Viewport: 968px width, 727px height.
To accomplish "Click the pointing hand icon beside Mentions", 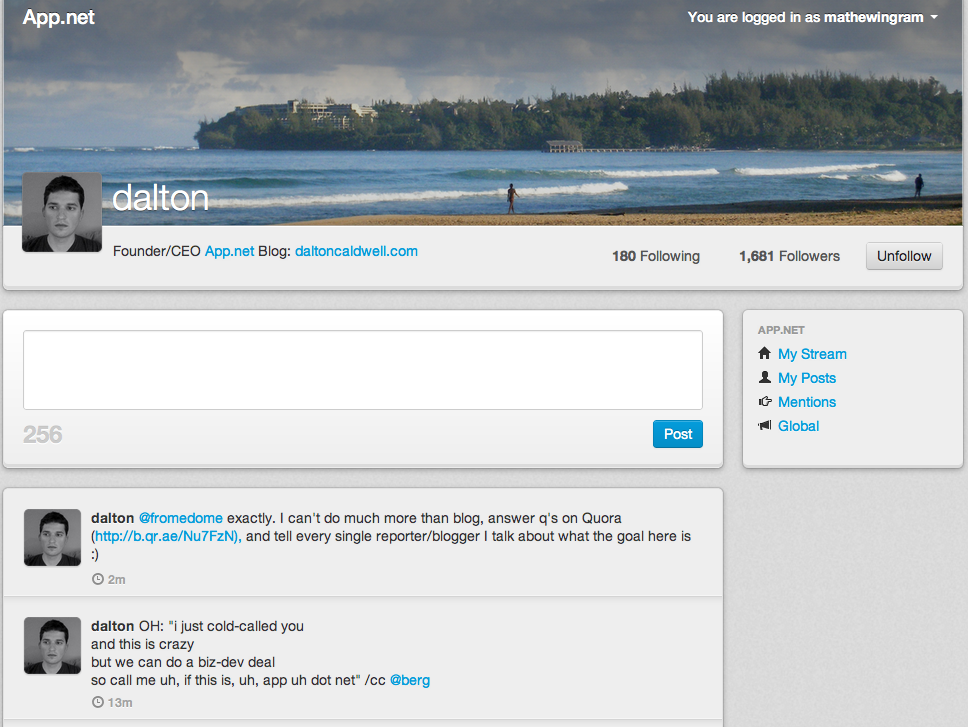I will click(765, 401).
